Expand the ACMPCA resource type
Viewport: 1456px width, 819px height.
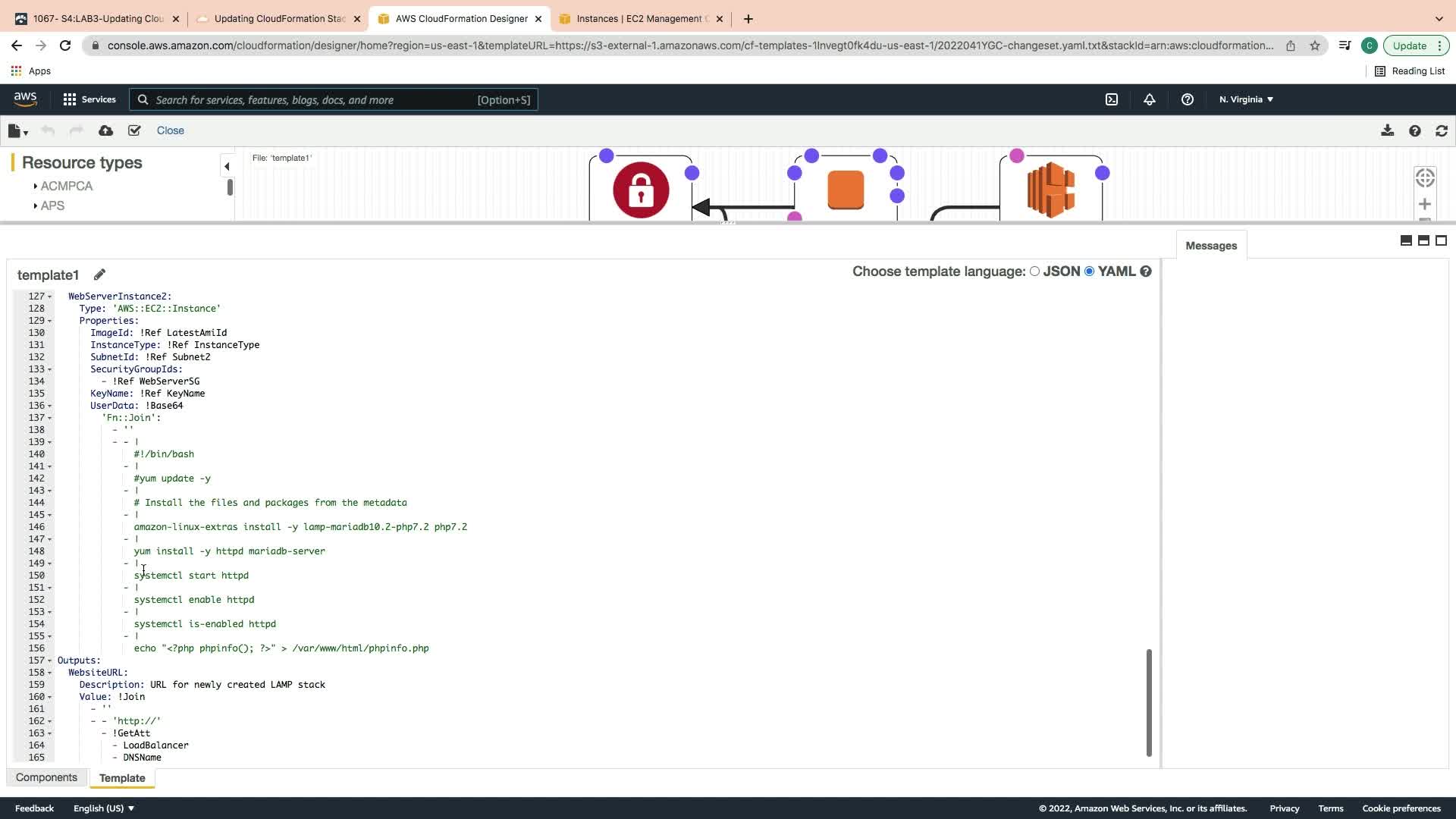pyautogui.click(x=66, y=186)
